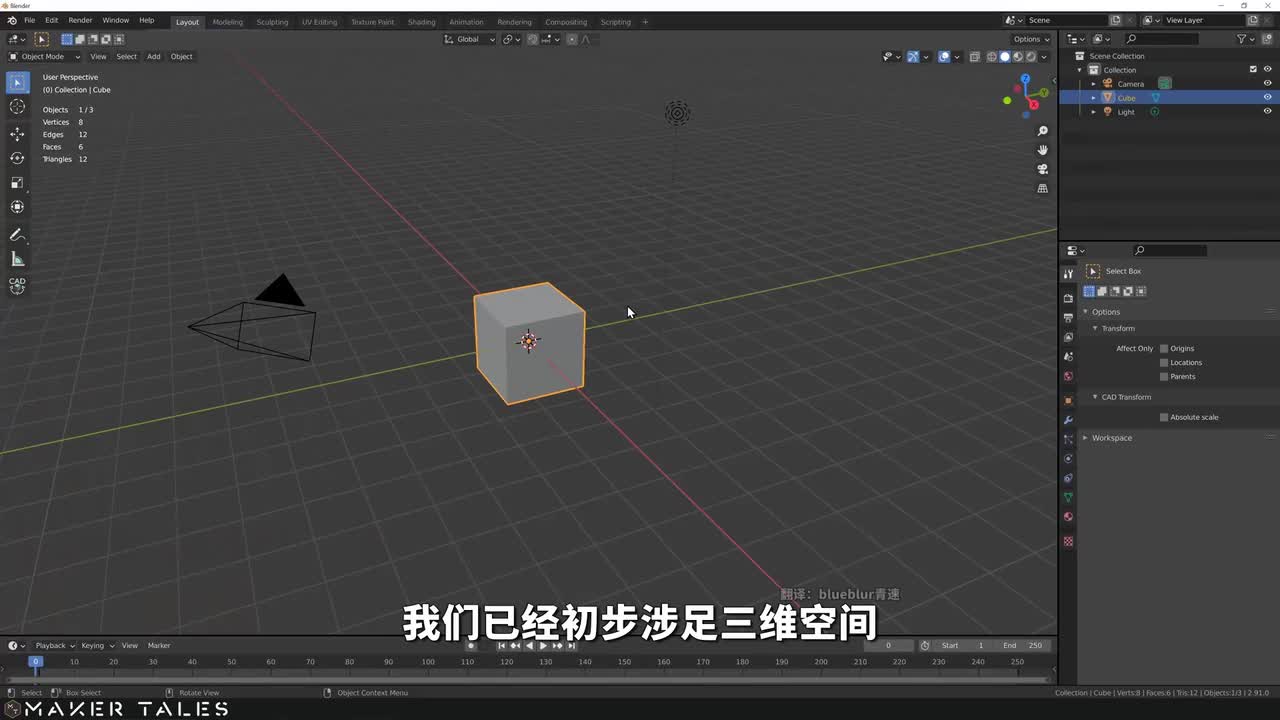Collapse the Options panel
This screenshot has width=1280, height=720.
[1085, 312]
